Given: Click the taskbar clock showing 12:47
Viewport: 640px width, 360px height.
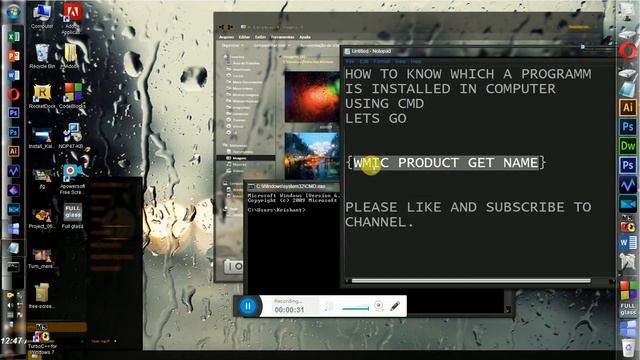Looking at the screenshot, I should [x=12, y=340].
